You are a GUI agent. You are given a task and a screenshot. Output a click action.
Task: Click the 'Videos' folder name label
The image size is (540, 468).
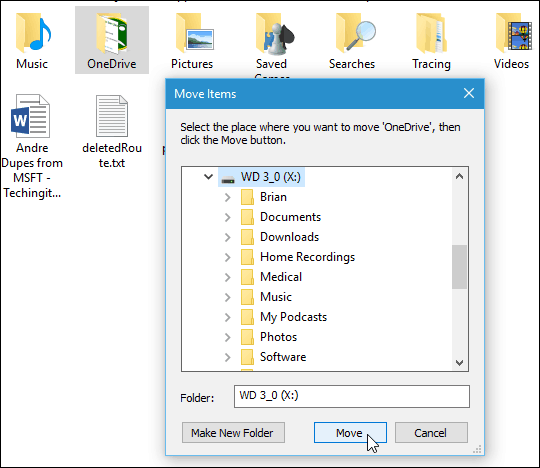511,64
